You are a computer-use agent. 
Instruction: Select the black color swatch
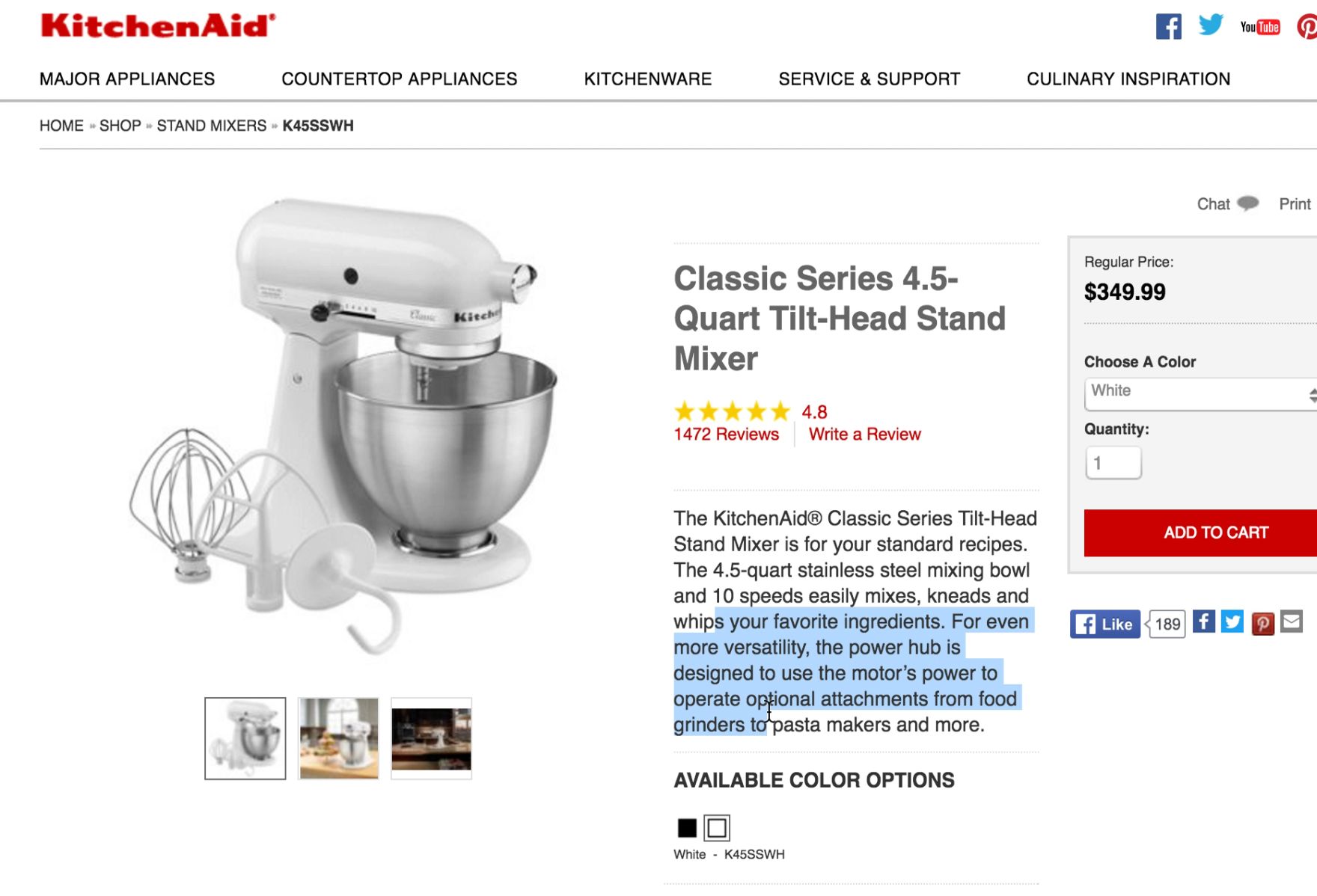[x=687, y=828]
